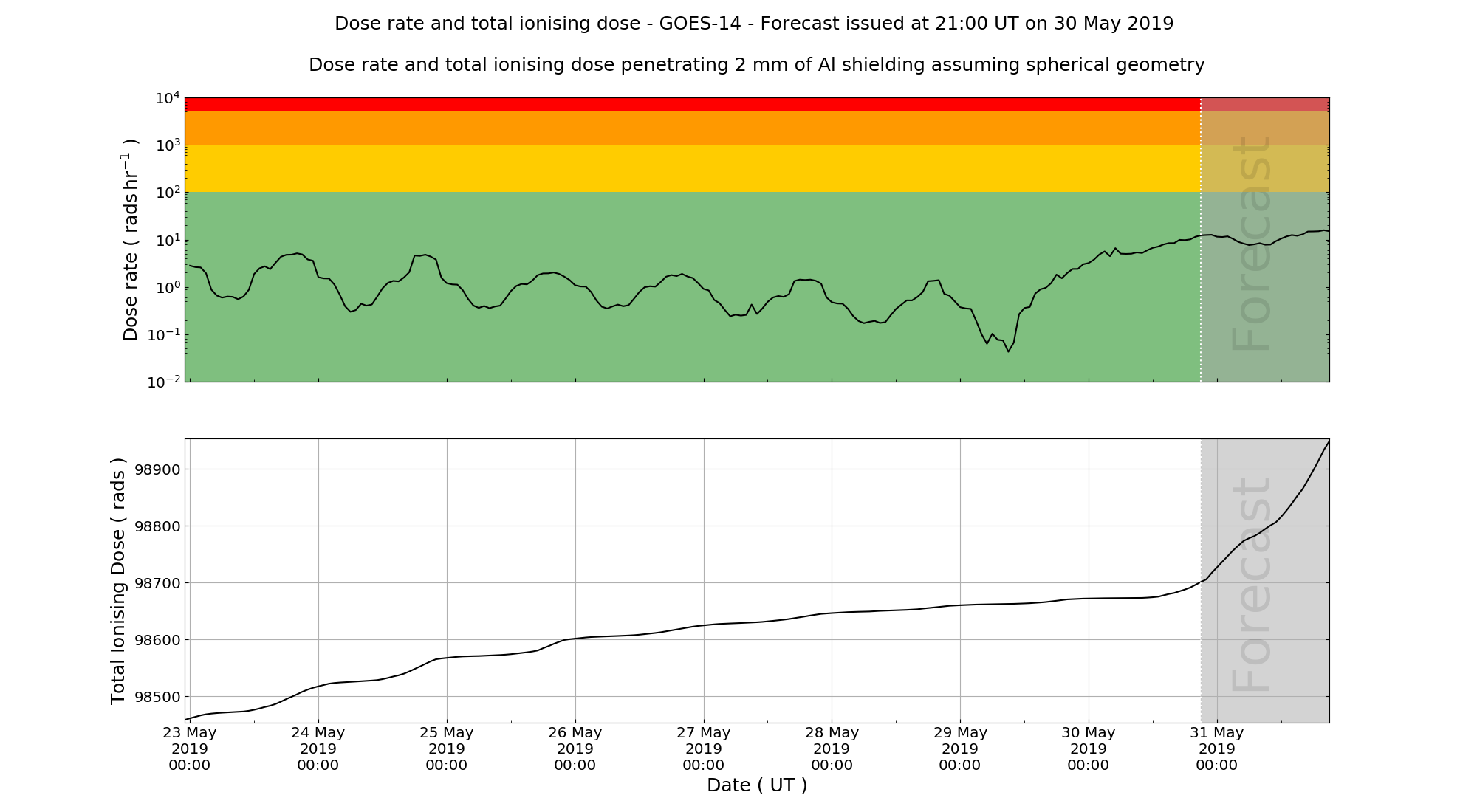Click the chart title mentioning GOES-14
This screenshot has width=1477, height=812.
[753, 24]
